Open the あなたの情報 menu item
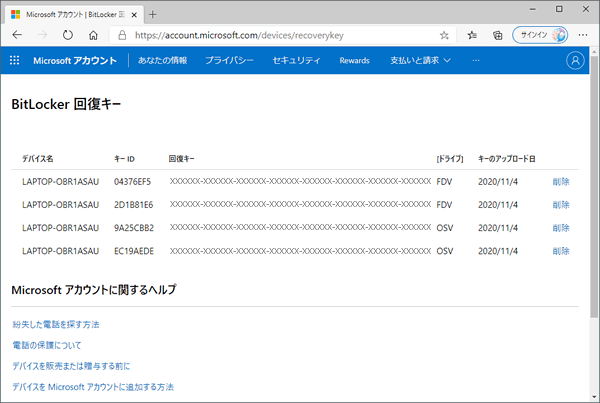The image size is (600, 403). tap(163, 60)
